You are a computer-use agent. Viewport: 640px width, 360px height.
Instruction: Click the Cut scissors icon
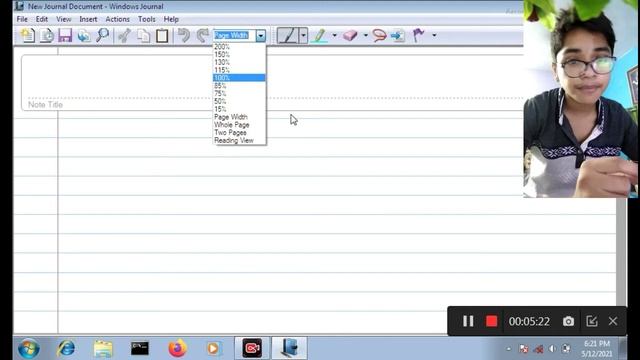124,36
